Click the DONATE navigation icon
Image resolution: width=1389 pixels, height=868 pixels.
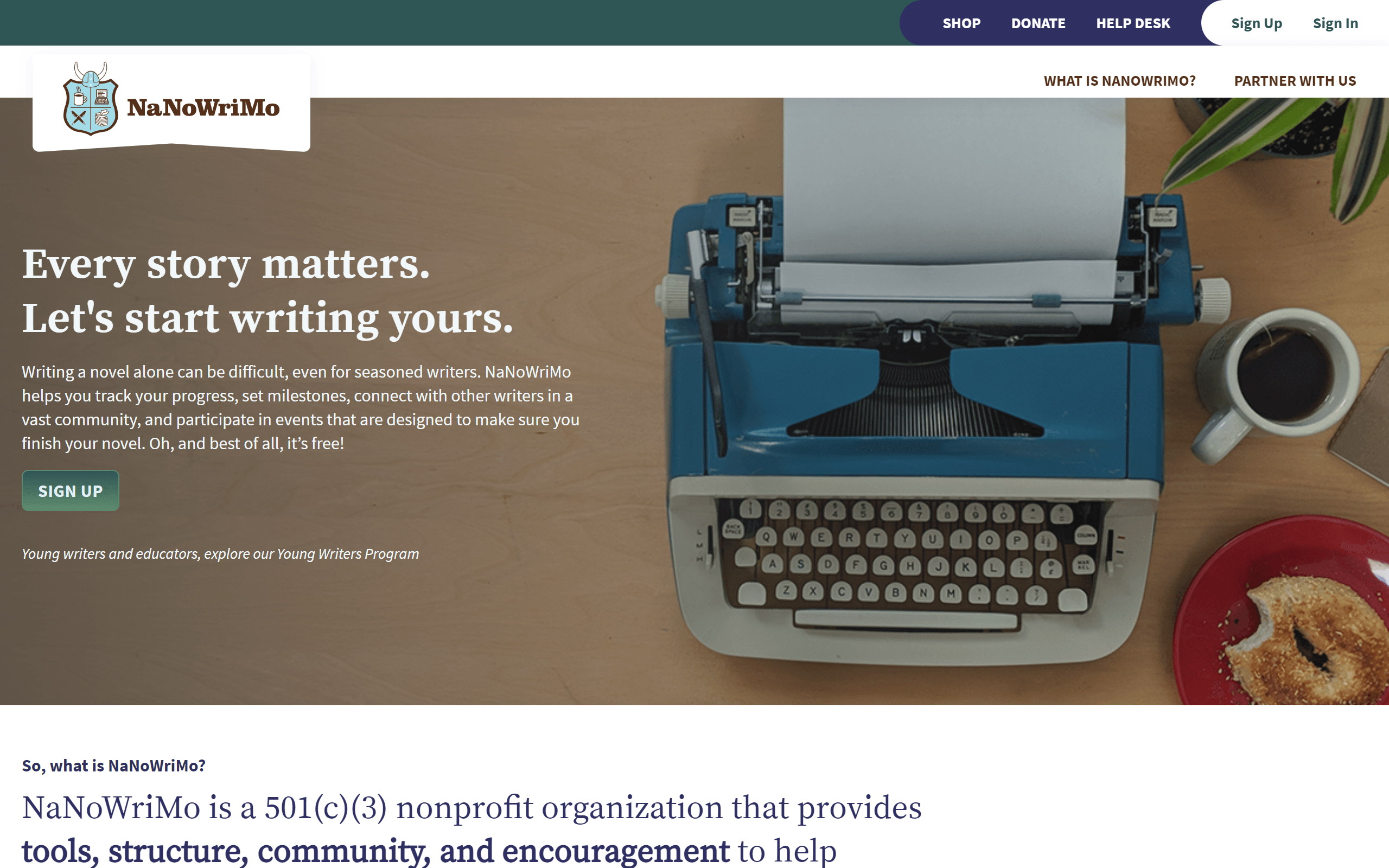pyautogui.click(x=1038, y=22)
